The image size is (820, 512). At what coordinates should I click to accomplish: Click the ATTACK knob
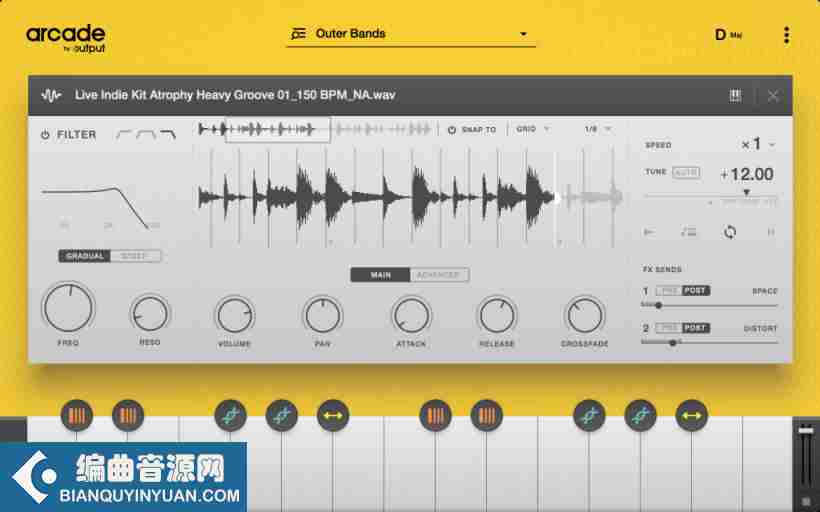click(x=411, y=315)
